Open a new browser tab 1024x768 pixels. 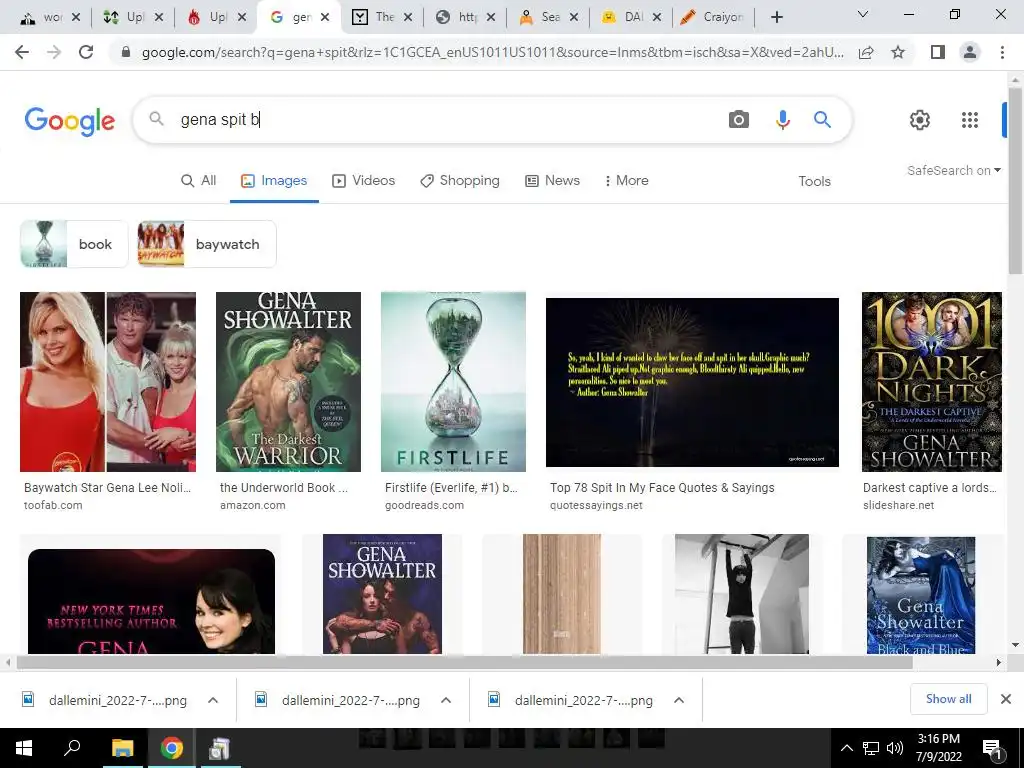click(776, 17)
